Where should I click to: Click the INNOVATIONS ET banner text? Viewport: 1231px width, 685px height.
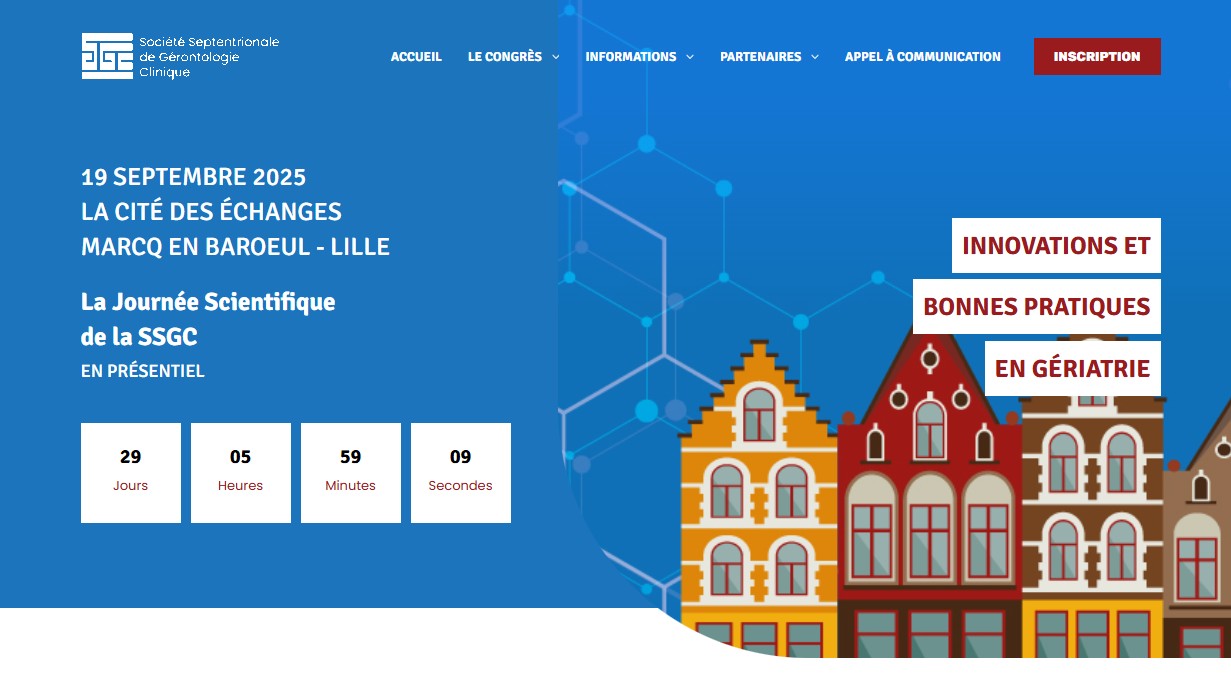pos(1056,245)
